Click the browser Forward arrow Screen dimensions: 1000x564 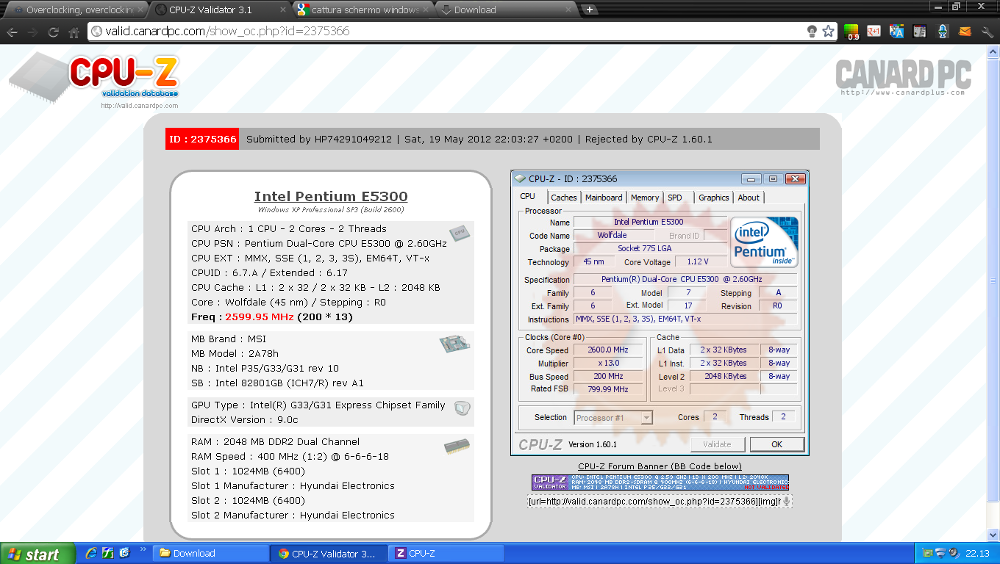(x=32, y=31)
